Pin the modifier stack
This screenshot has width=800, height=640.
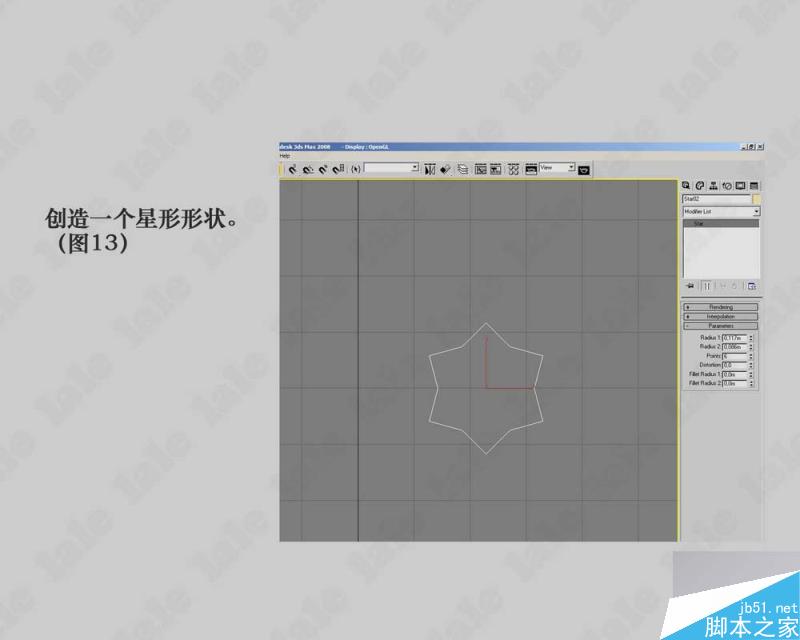(689, 283)
